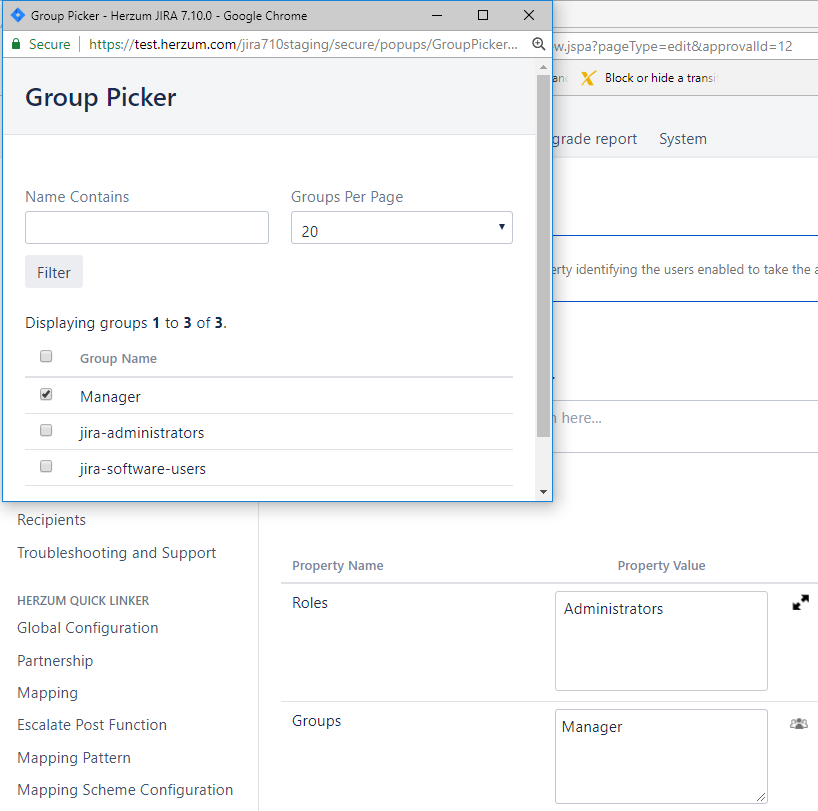The image size is (818, 811).
Task: Click the Filter button
Action: [54, 272]
